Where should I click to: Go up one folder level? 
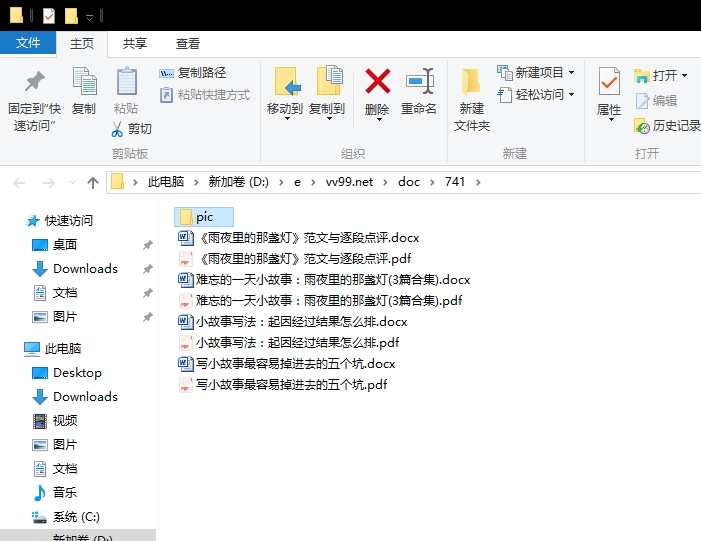tap(93, 182)
